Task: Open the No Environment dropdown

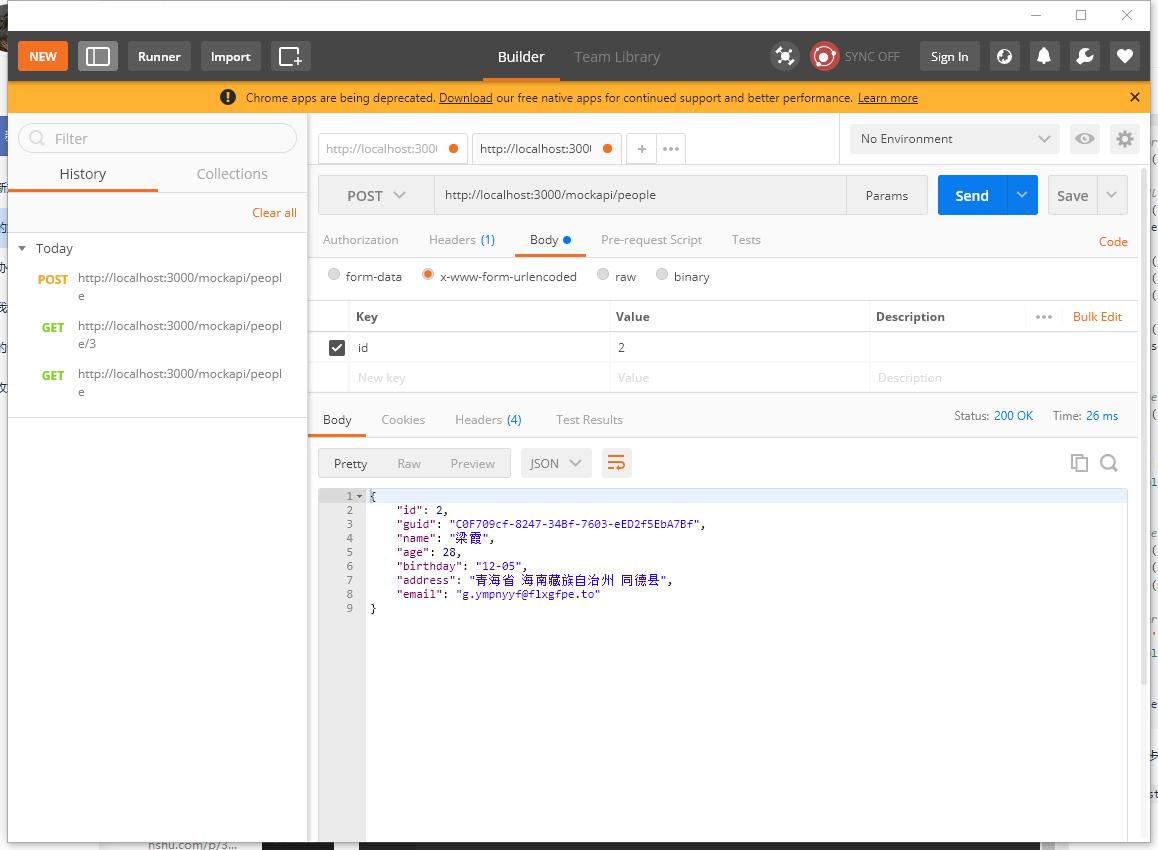Action: (x=952, y=138)
